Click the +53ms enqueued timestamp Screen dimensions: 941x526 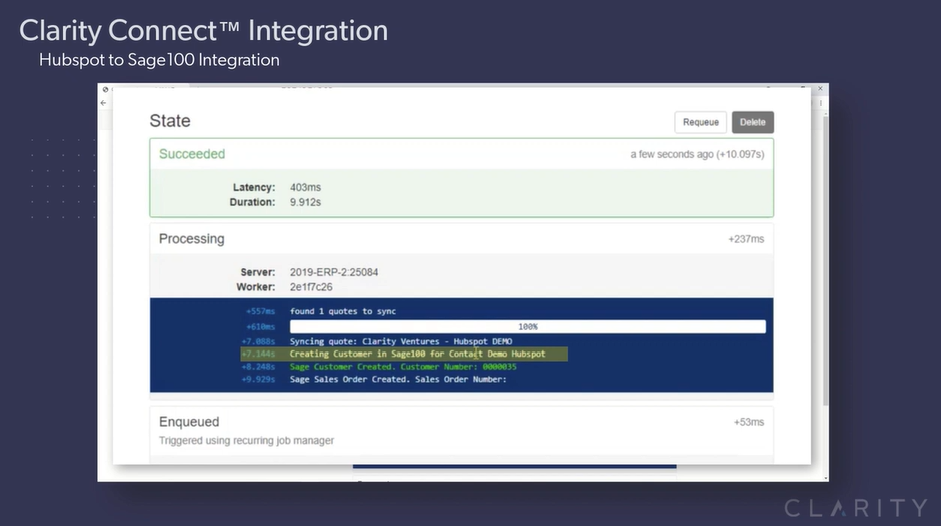[748, 422]
